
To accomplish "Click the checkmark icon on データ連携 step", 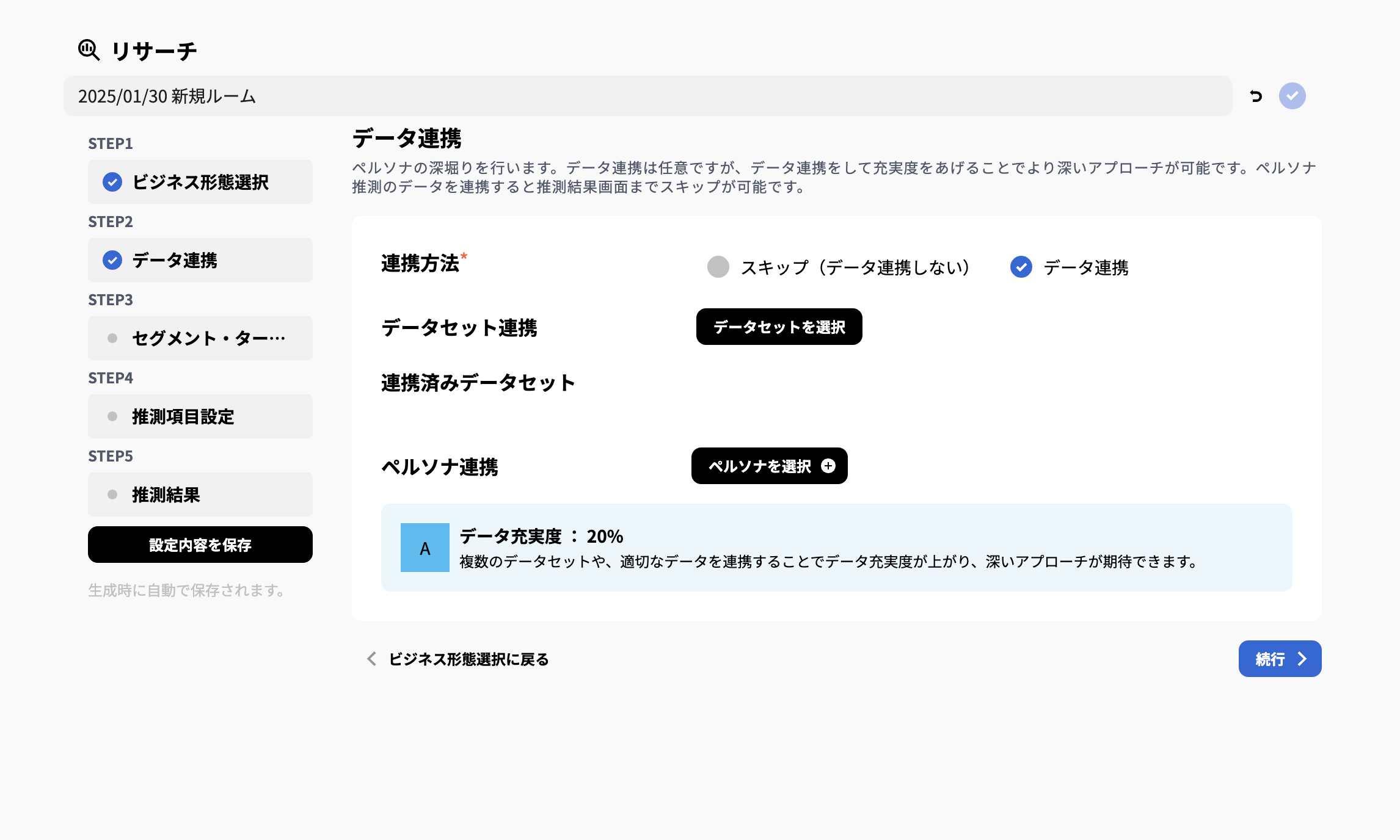I will (112, 260).
